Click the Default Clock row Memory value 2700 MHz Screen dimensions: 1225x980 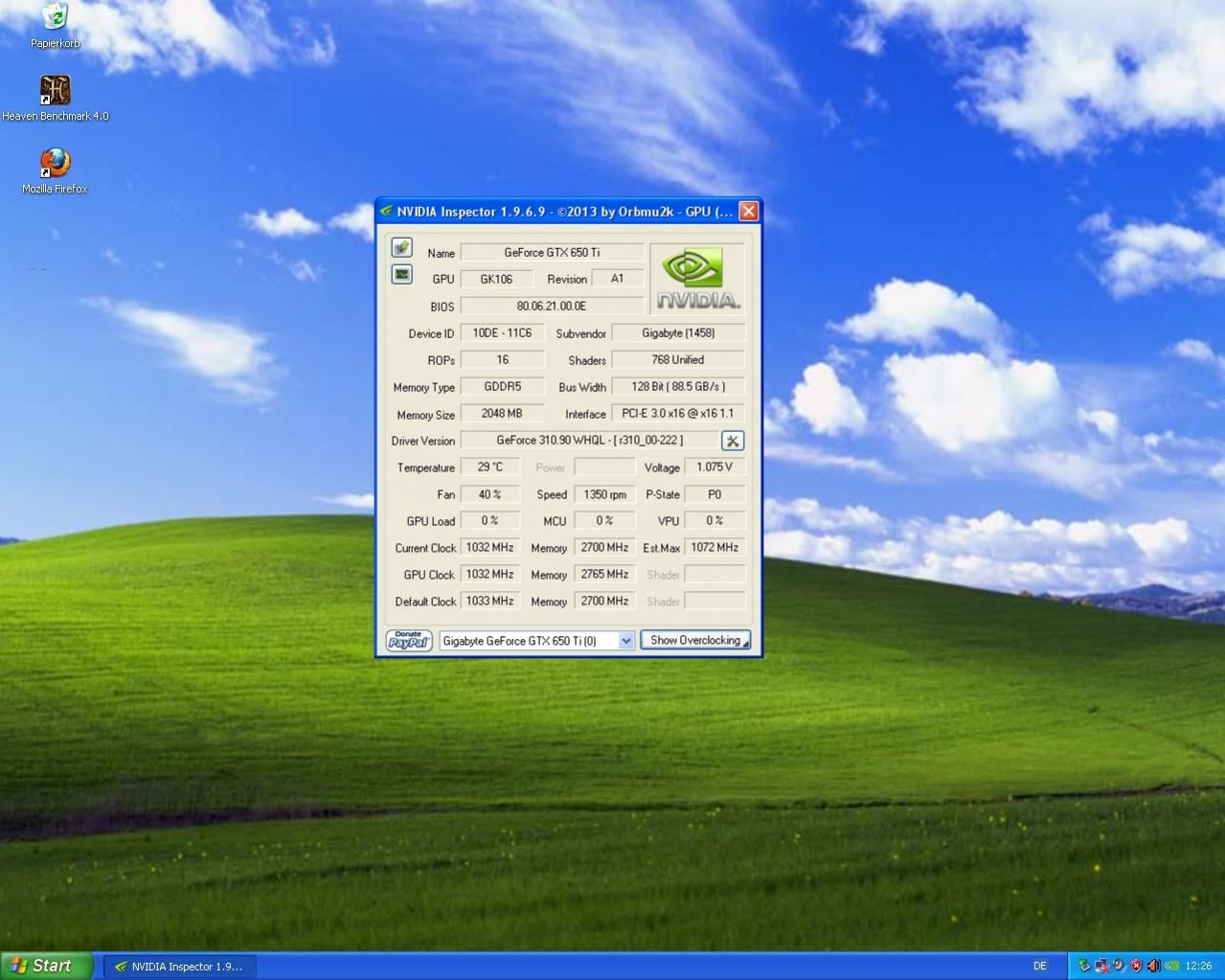coord(605,601)
